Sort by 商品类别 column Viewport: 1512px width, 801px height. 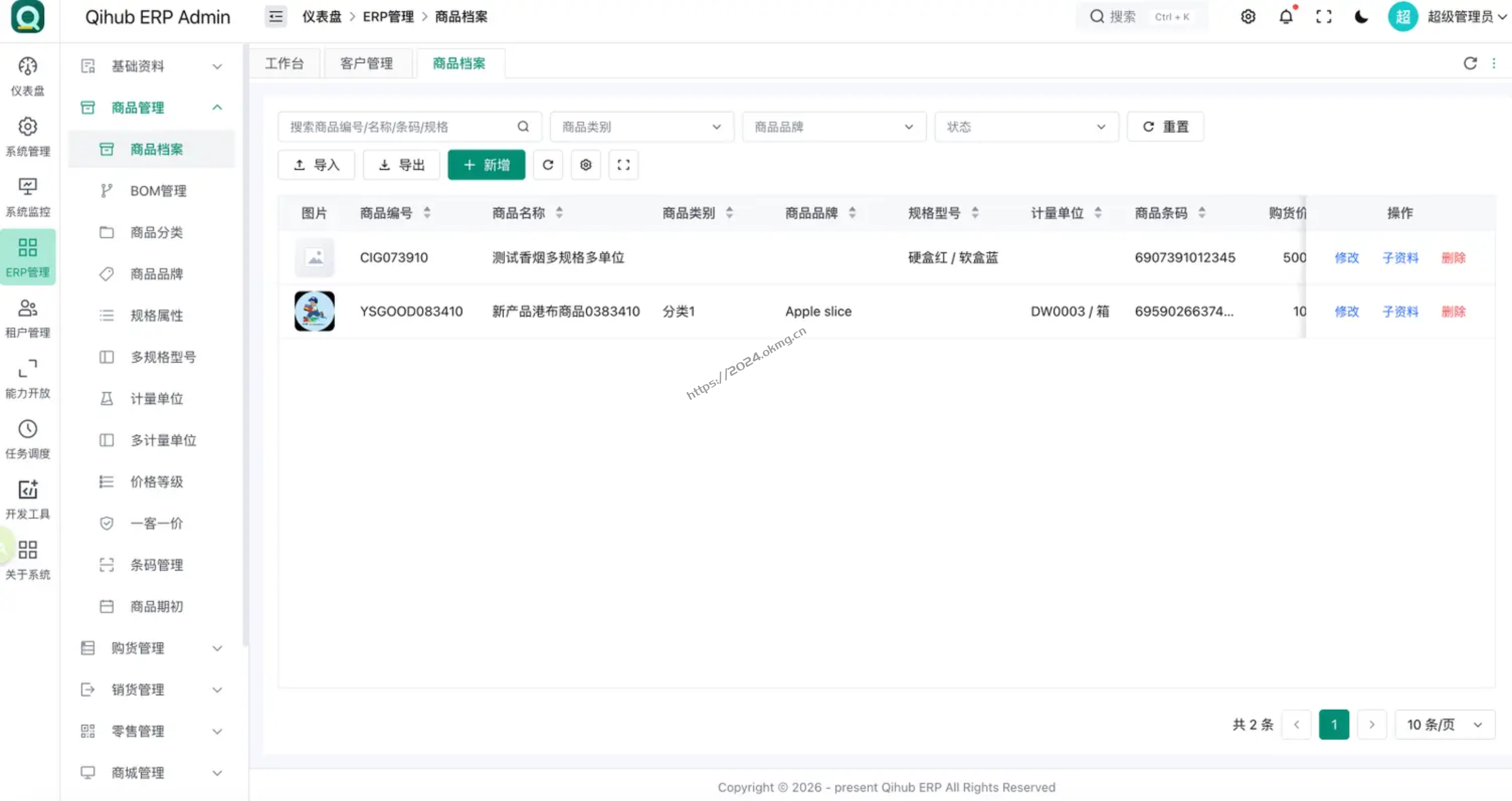[x=729, y=213]
